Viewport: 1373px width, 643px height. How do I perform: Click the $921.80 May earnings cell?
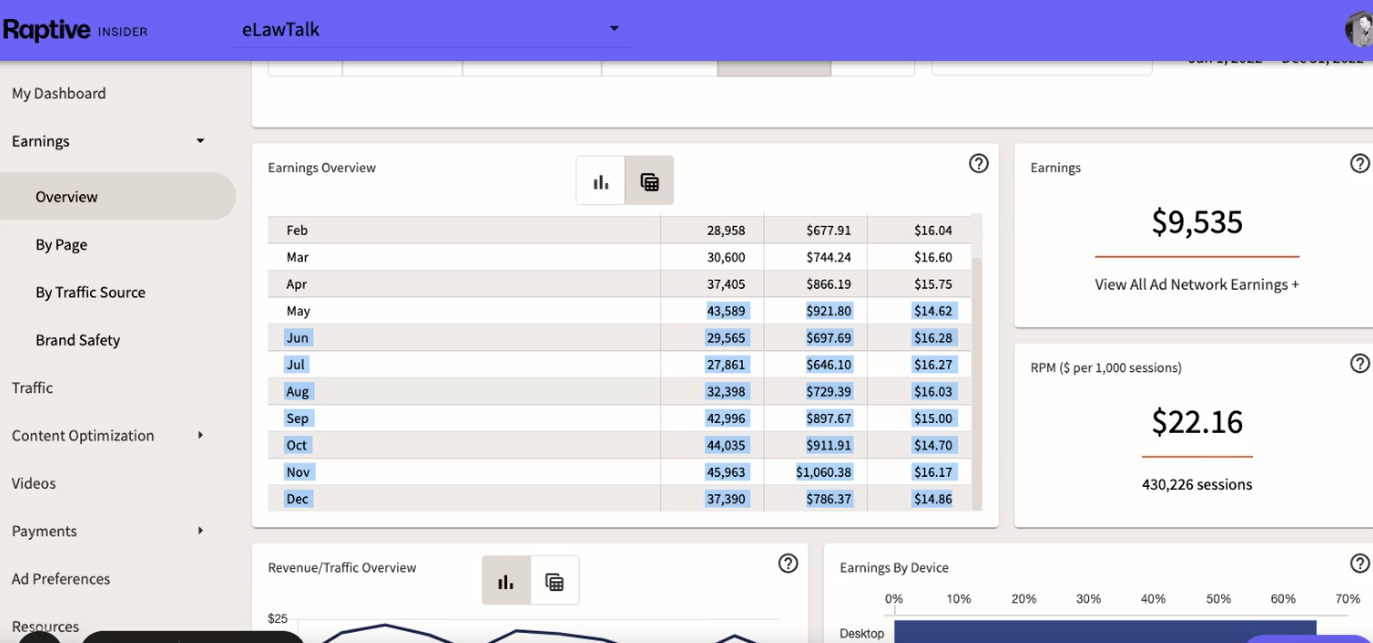pyautogui.click(x=829, y=311)
